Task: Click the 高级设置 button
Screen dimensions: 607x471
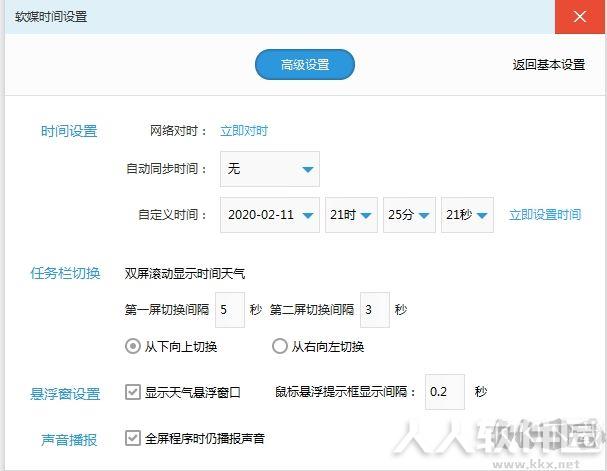Action: point(305,65)
